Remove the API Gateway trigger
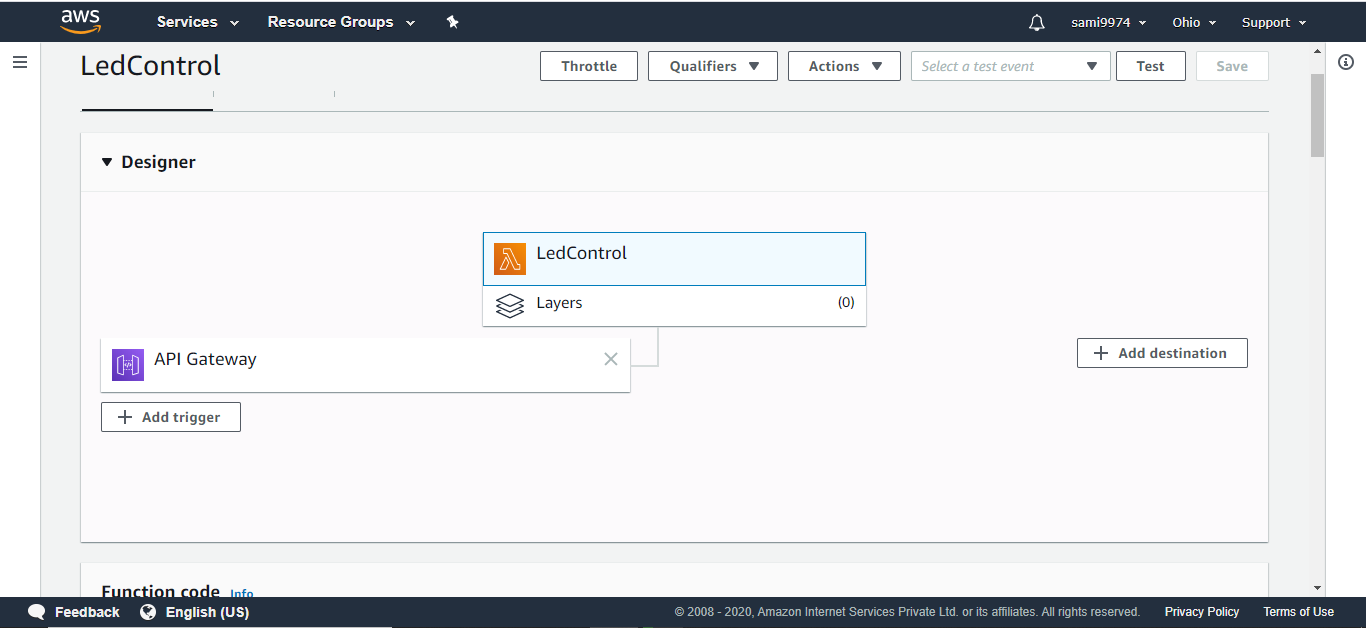 [611, 359]
